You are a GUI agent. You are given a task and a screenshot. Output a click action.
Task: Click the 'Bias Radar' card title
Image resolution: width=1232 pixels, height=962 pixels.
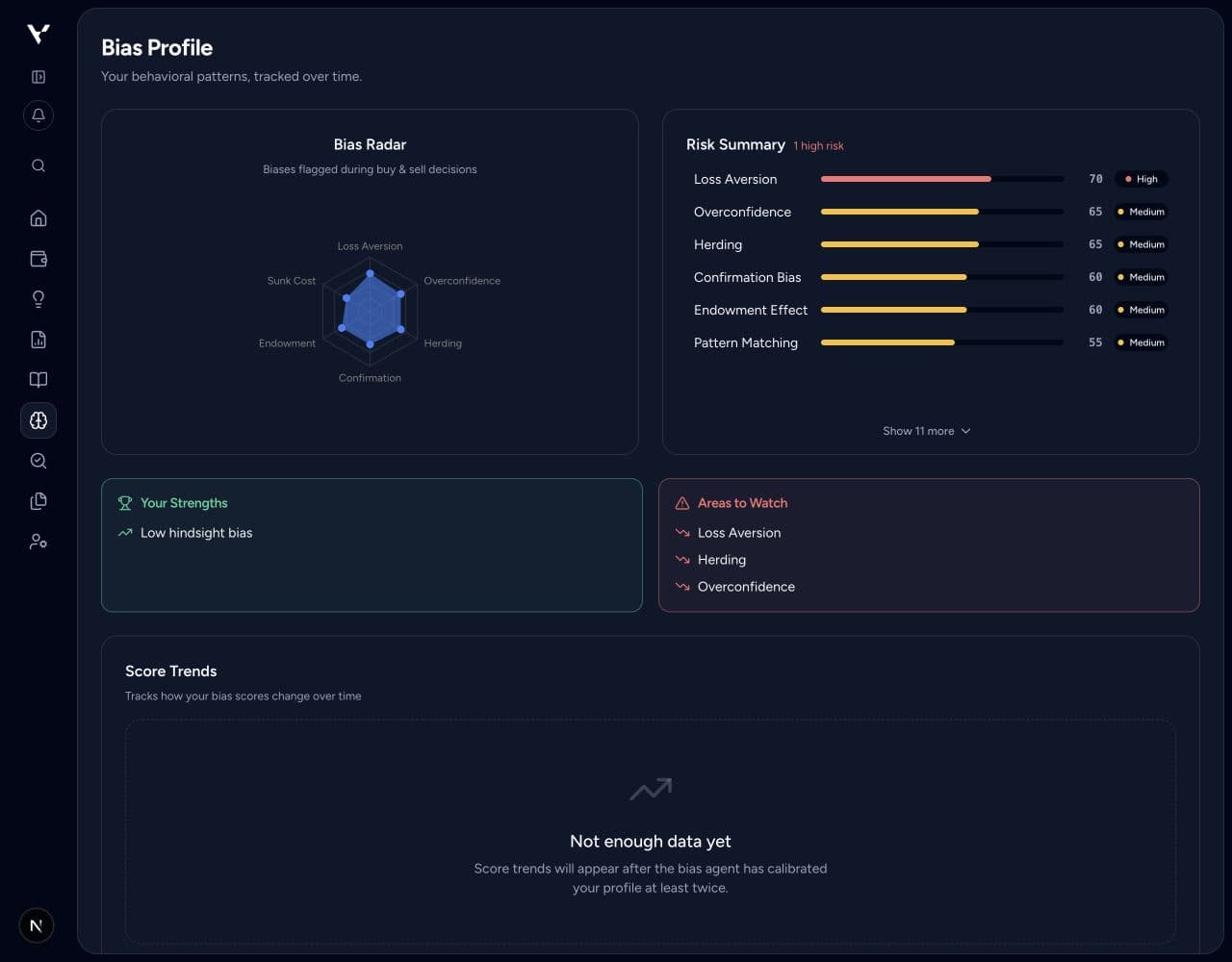pos(370,144)
